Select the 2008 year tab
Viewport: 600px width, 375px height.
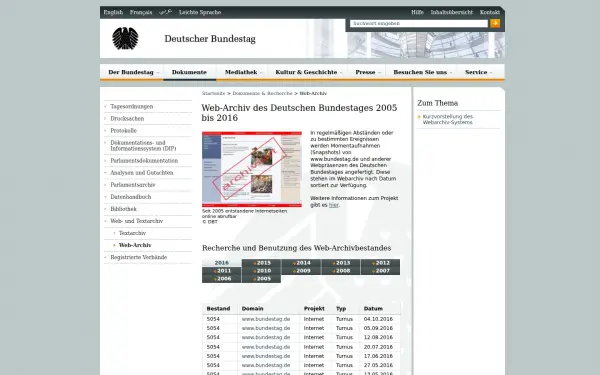point(341,271)
